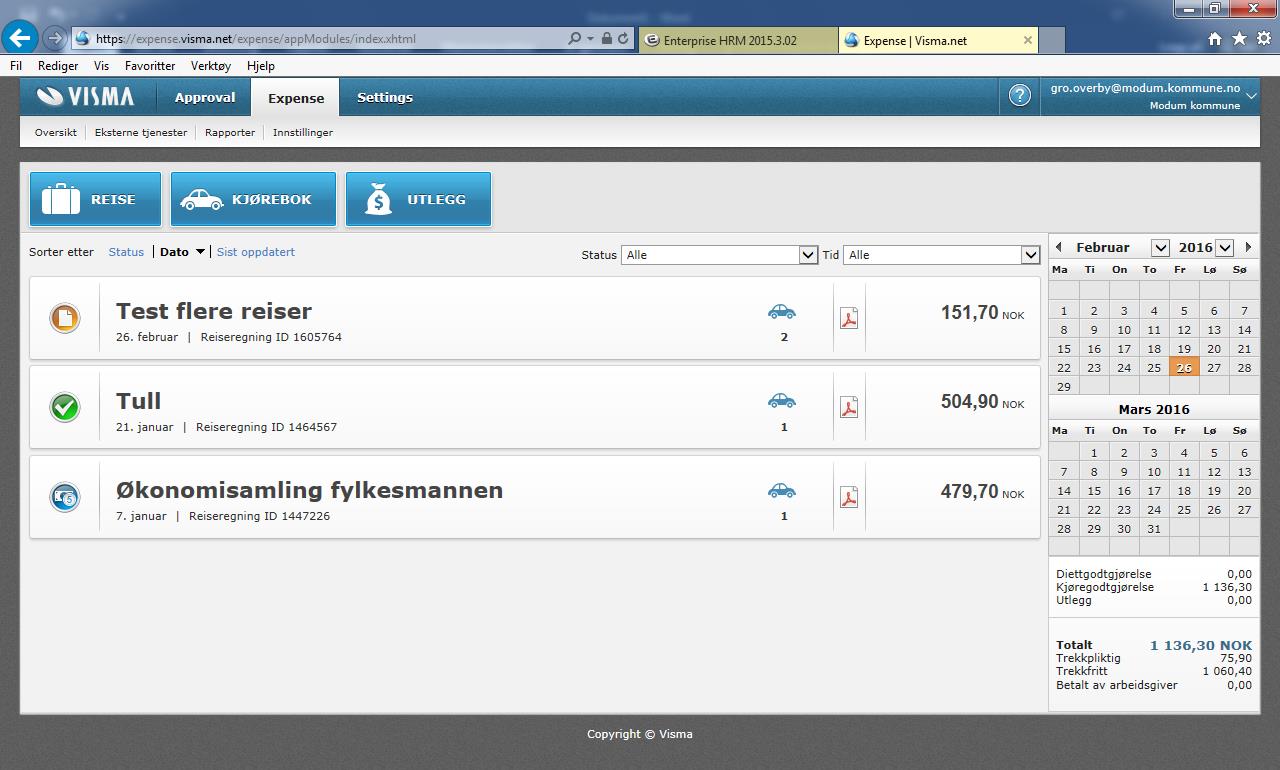Open the Settings tab
Image resolution: width=1280 pixels, height=770 pixels.
[x=385, y=97]
